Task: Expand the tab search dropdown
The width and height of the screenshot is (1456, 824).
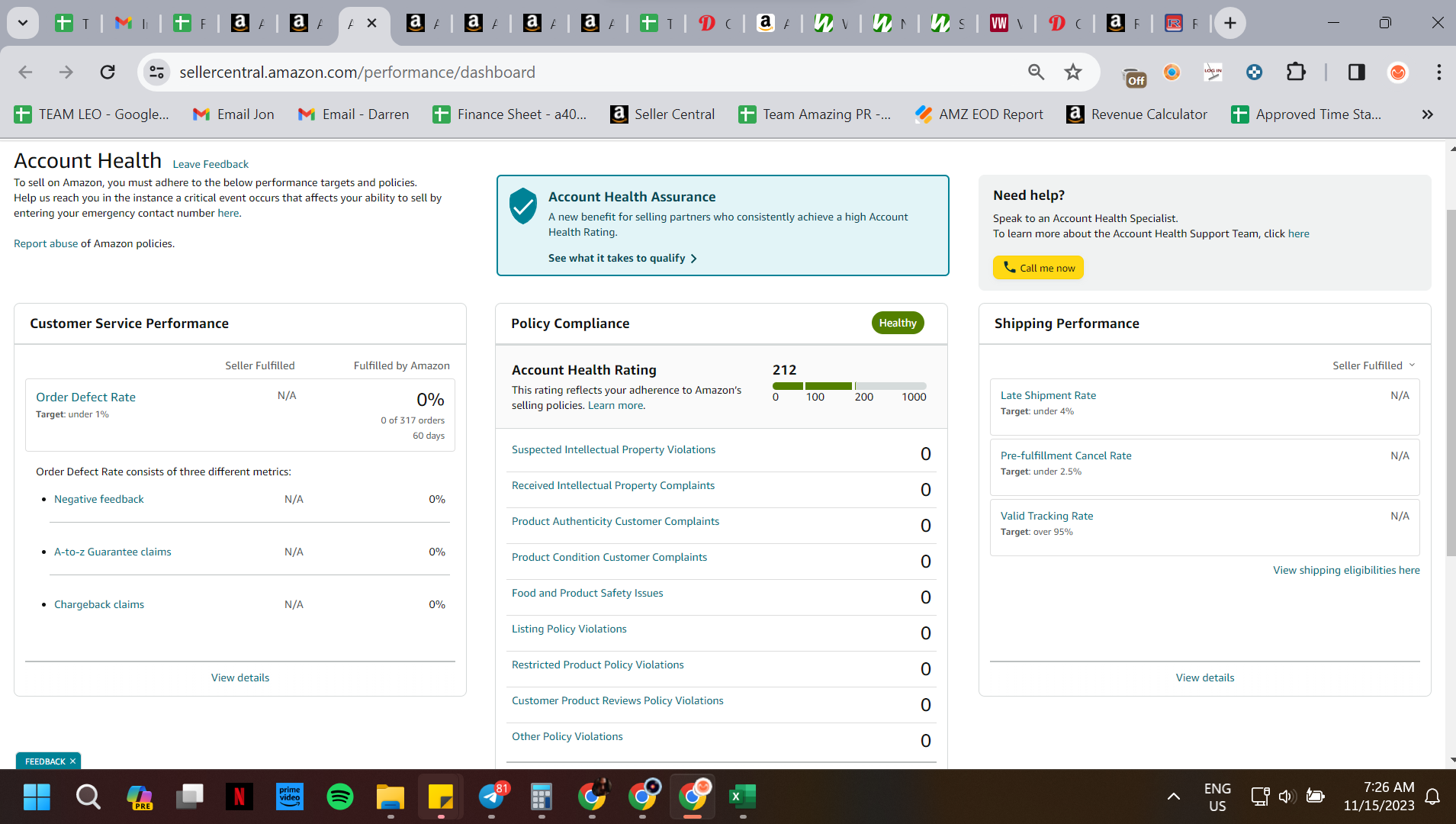Action: coord(23,24)
